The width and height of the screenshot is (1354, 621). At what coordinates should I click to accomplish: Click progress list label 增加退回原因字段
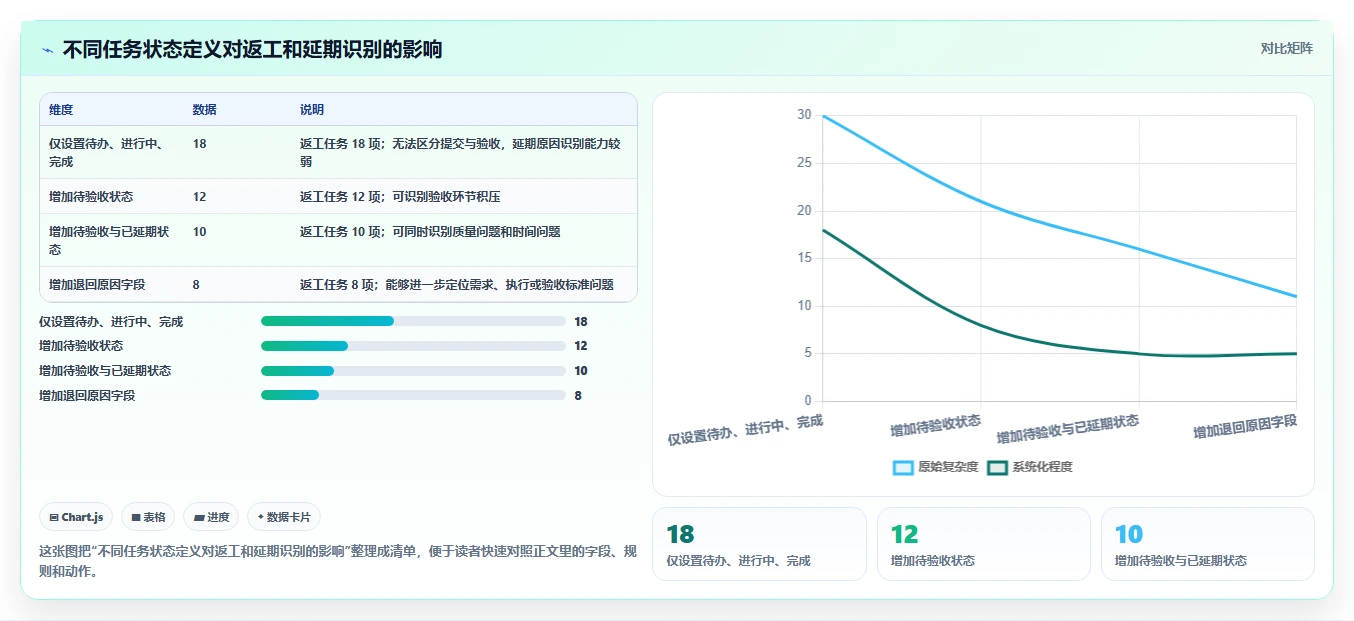click(x=87, y=396)
